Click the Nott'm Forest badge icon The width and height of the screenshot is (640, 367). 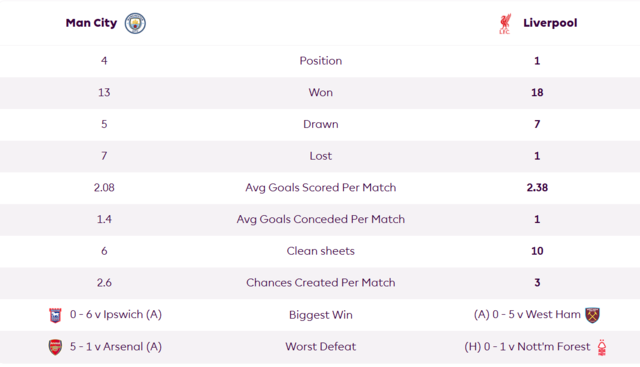pyautogui.click(x=602, y=347)
